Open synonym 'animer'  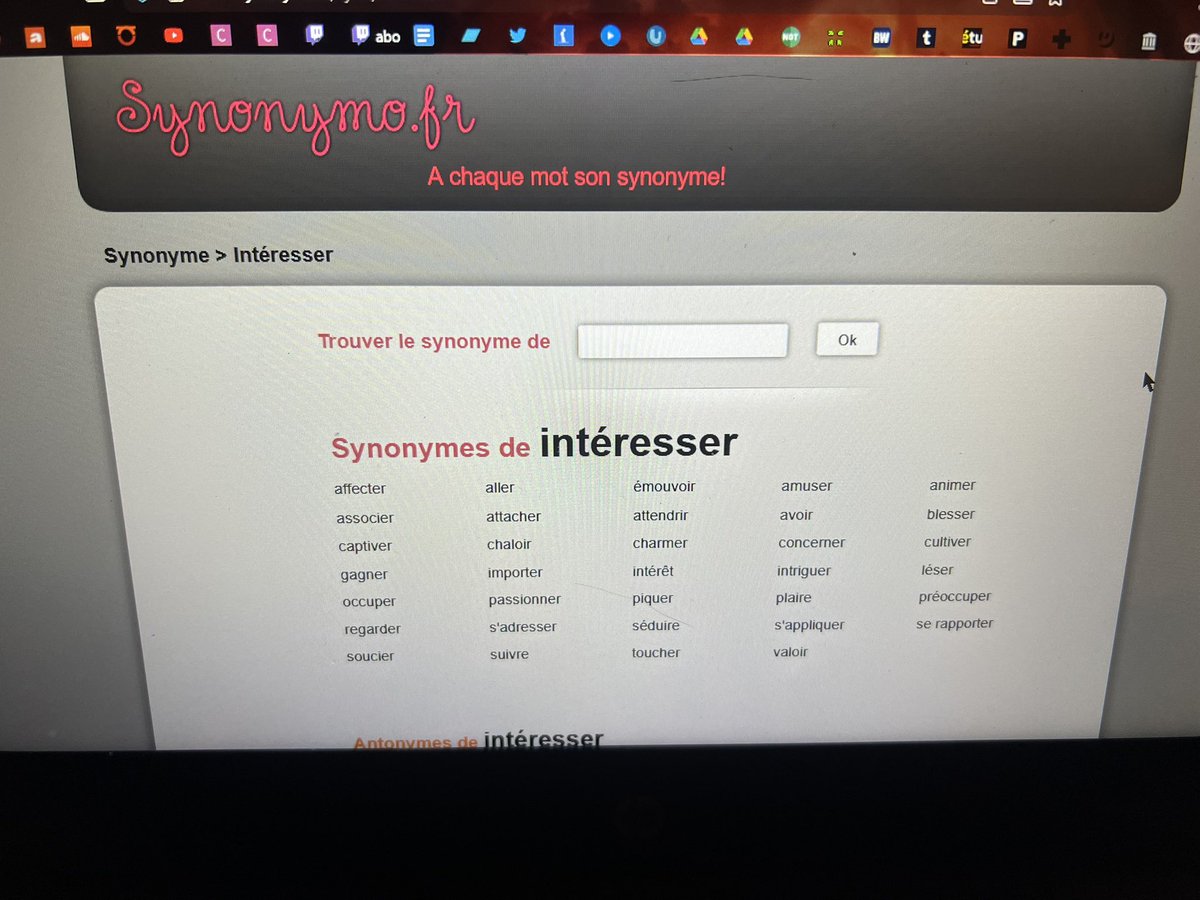point(952,485)
